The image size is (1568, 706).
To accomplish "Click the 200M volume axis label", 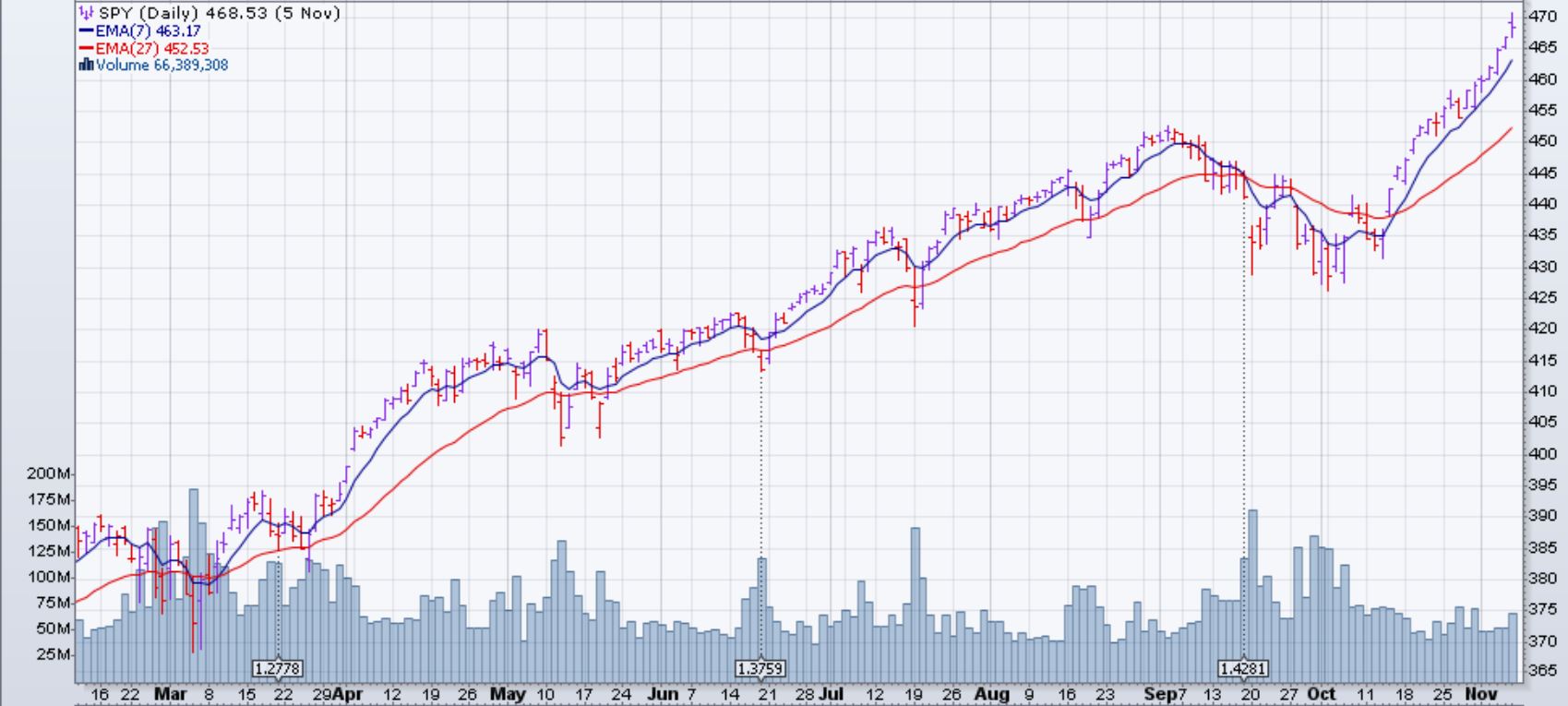I will point(50,473).
